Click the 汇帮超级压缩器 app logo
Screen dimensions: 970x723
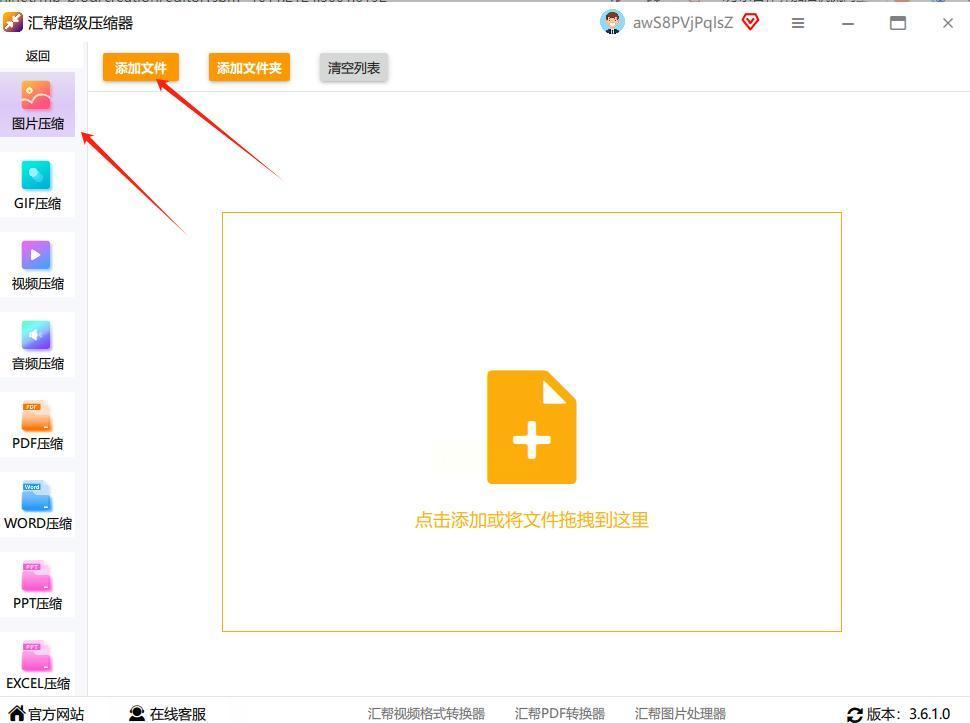click(12, 23)
